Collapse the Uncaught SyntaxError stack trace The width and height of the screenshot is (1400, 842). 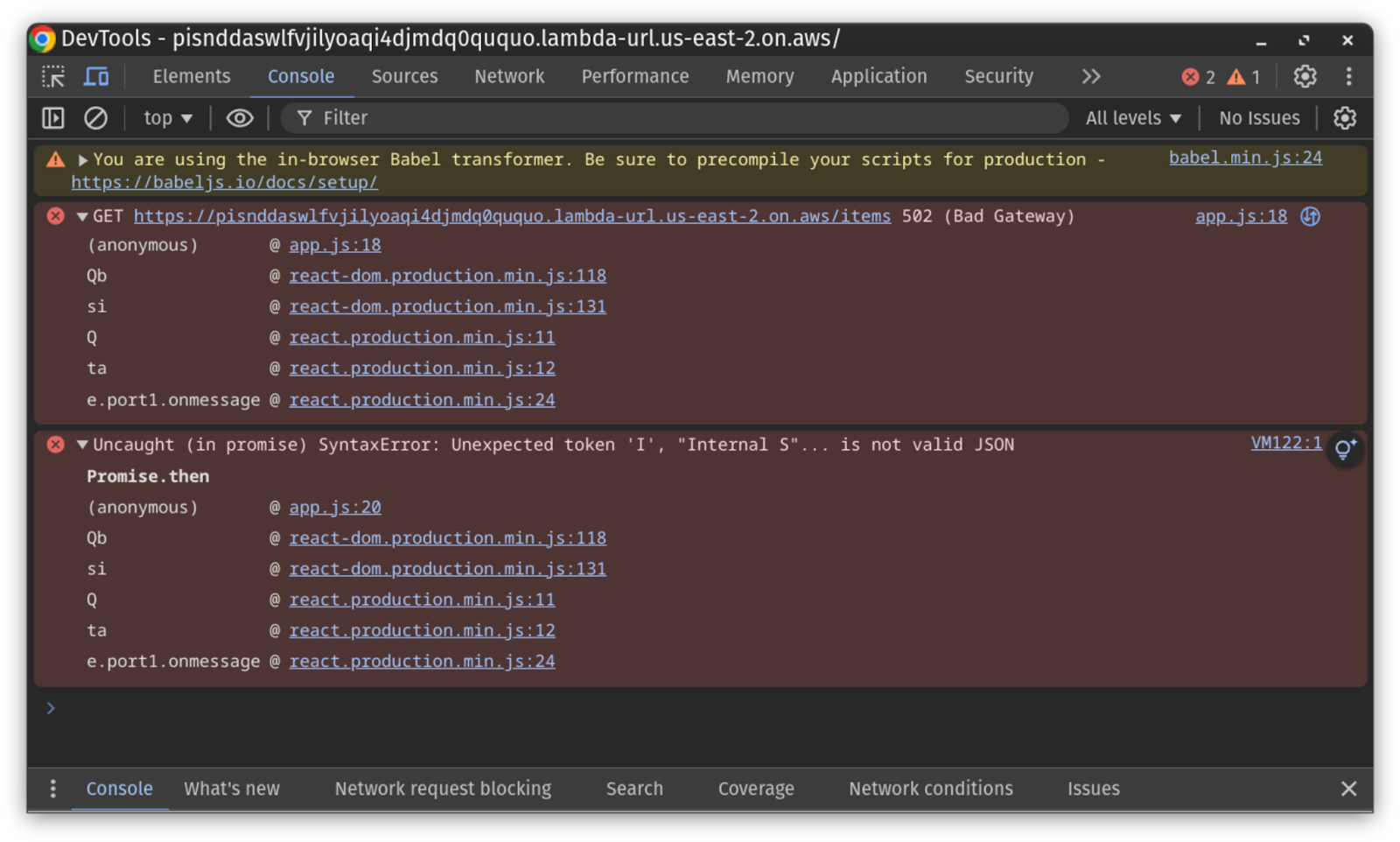(x=82, y=445)
